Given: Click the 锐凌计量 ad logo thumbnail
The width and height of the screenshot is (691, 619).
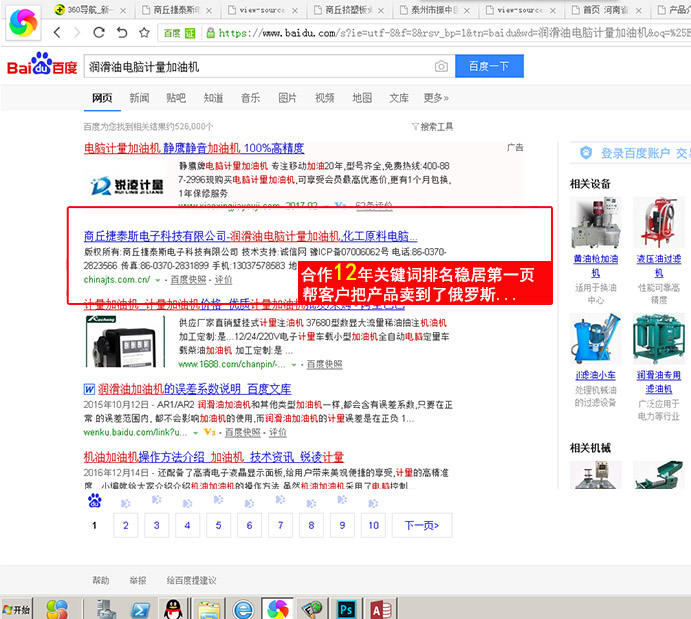Looking at the screenshot, I should (x=126, y=185).
